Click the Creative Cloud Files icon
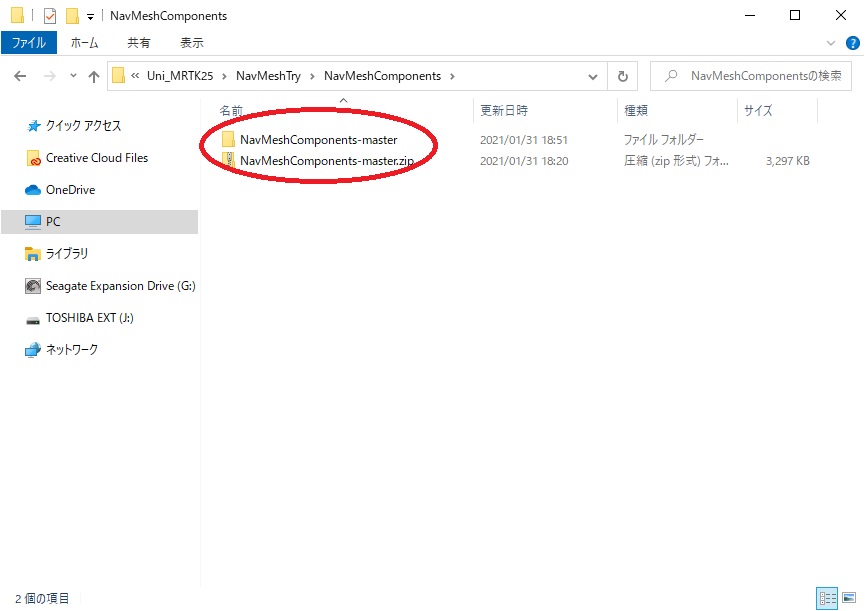Image resolution: width=865 pixels, height=611 pixels. pyautogui.click(x=34, y=158)
